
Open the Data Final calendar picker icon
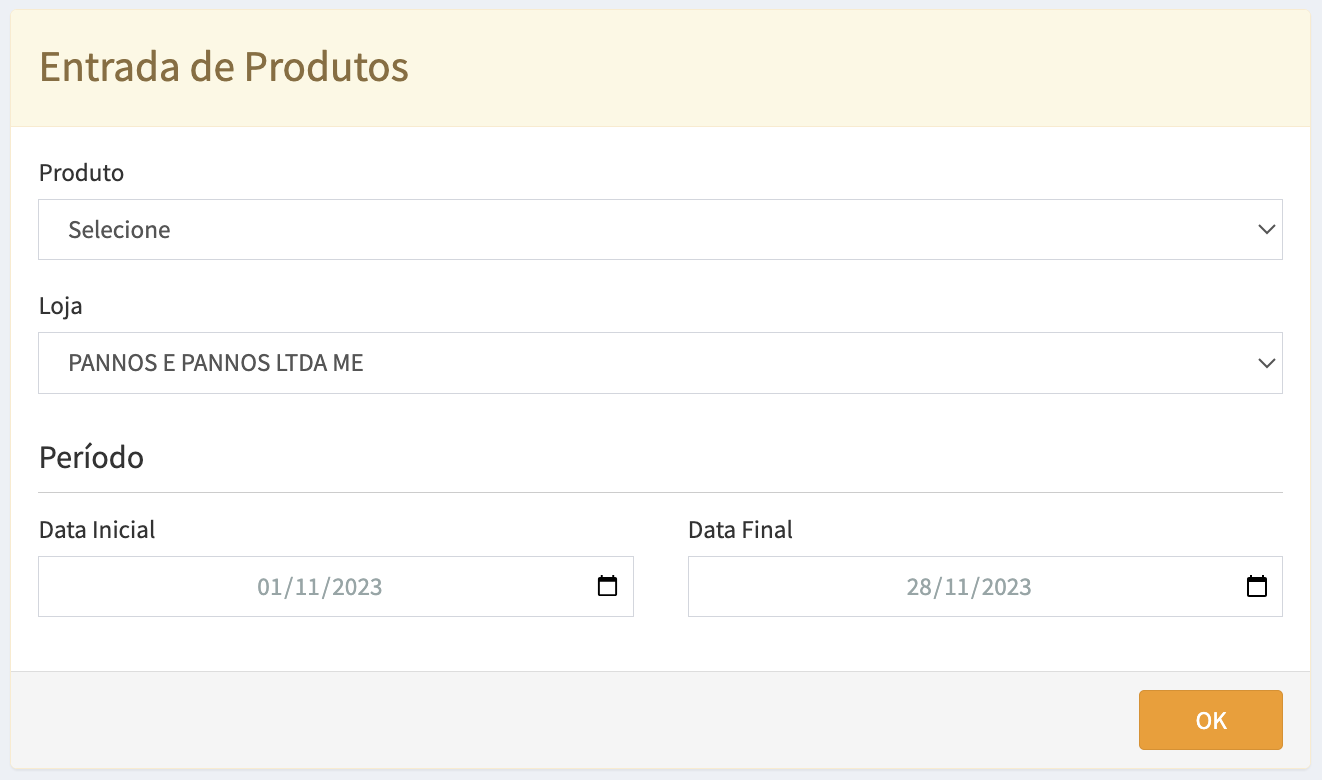click(x=1257, y=586)
